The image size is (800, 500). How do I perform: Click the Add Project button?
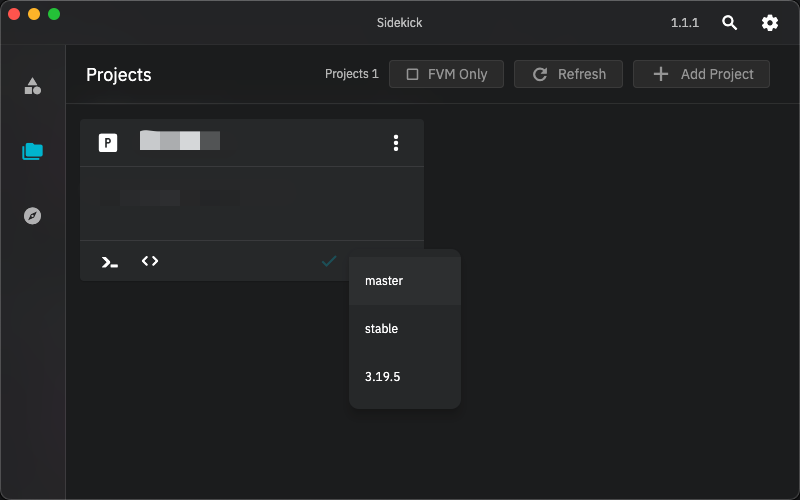(x=702, y=74)
